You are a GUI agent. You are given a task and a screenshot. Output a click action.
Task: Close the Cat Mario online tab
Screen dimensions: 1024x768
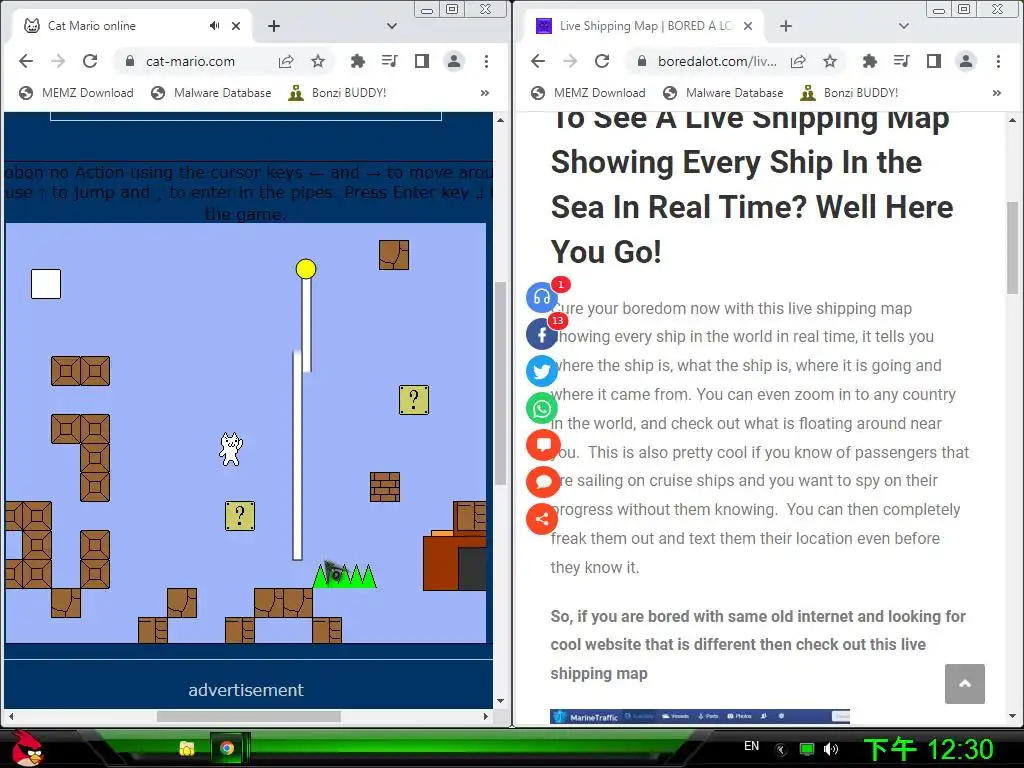pos(236,26)
